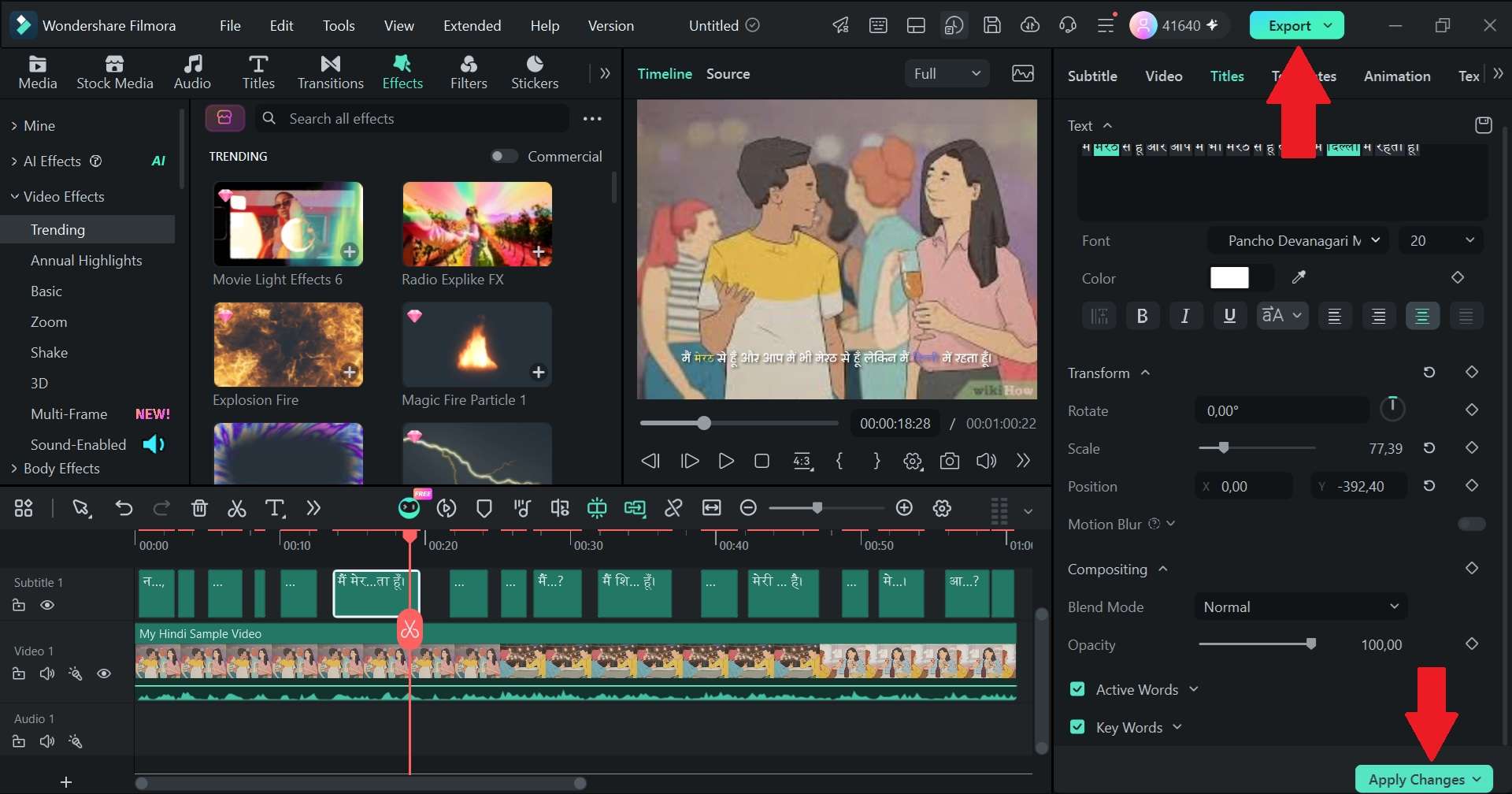The image size is (1512, 794).
Task: Click the cloud upload icon
Action: (1030, 25)
